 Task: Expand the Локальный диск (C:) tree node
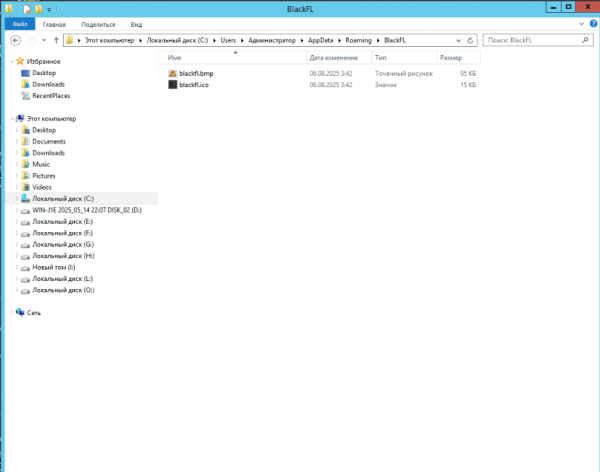[14, 199]
